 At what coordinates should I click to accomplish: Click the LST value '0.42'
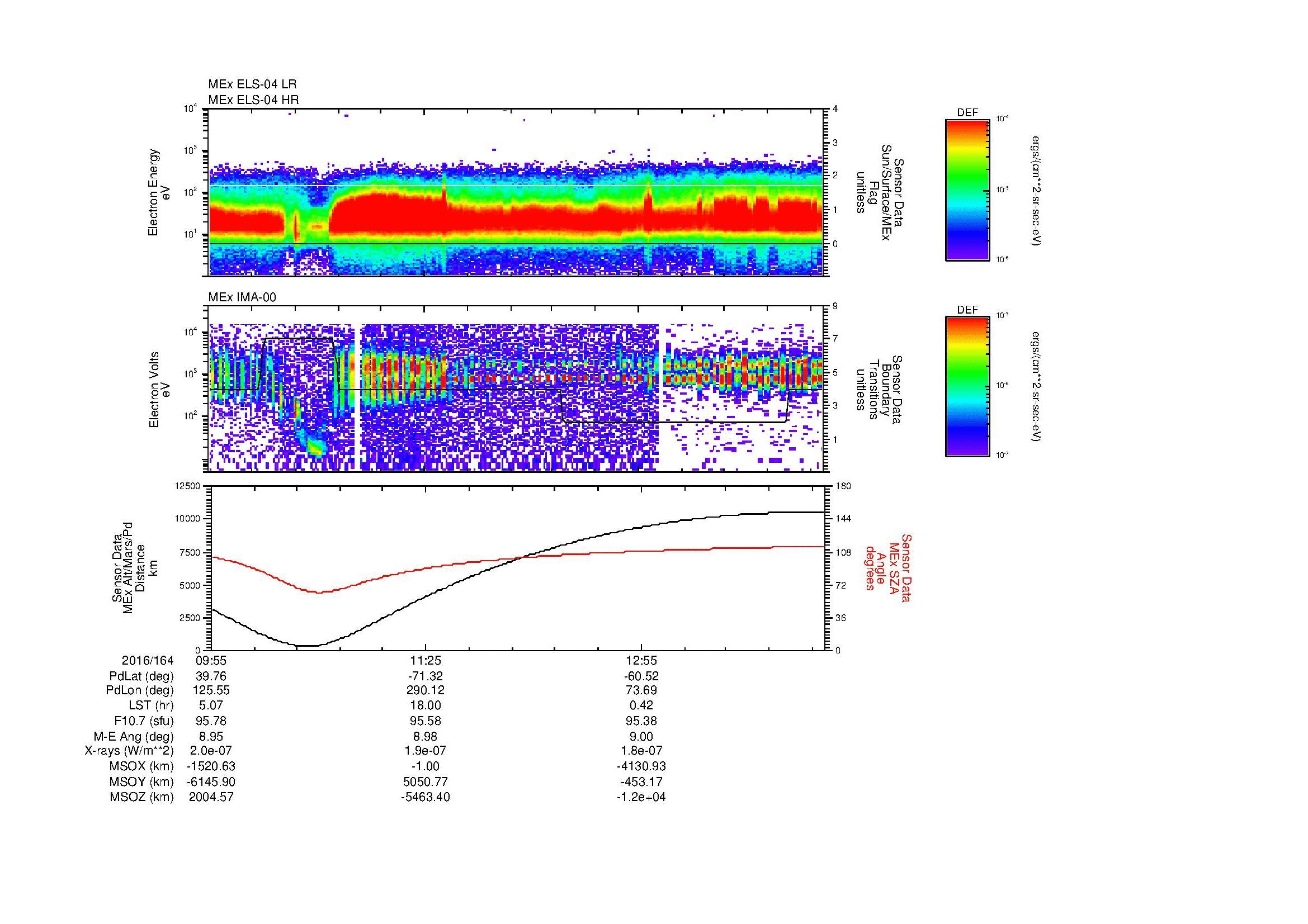click(641, 706)
